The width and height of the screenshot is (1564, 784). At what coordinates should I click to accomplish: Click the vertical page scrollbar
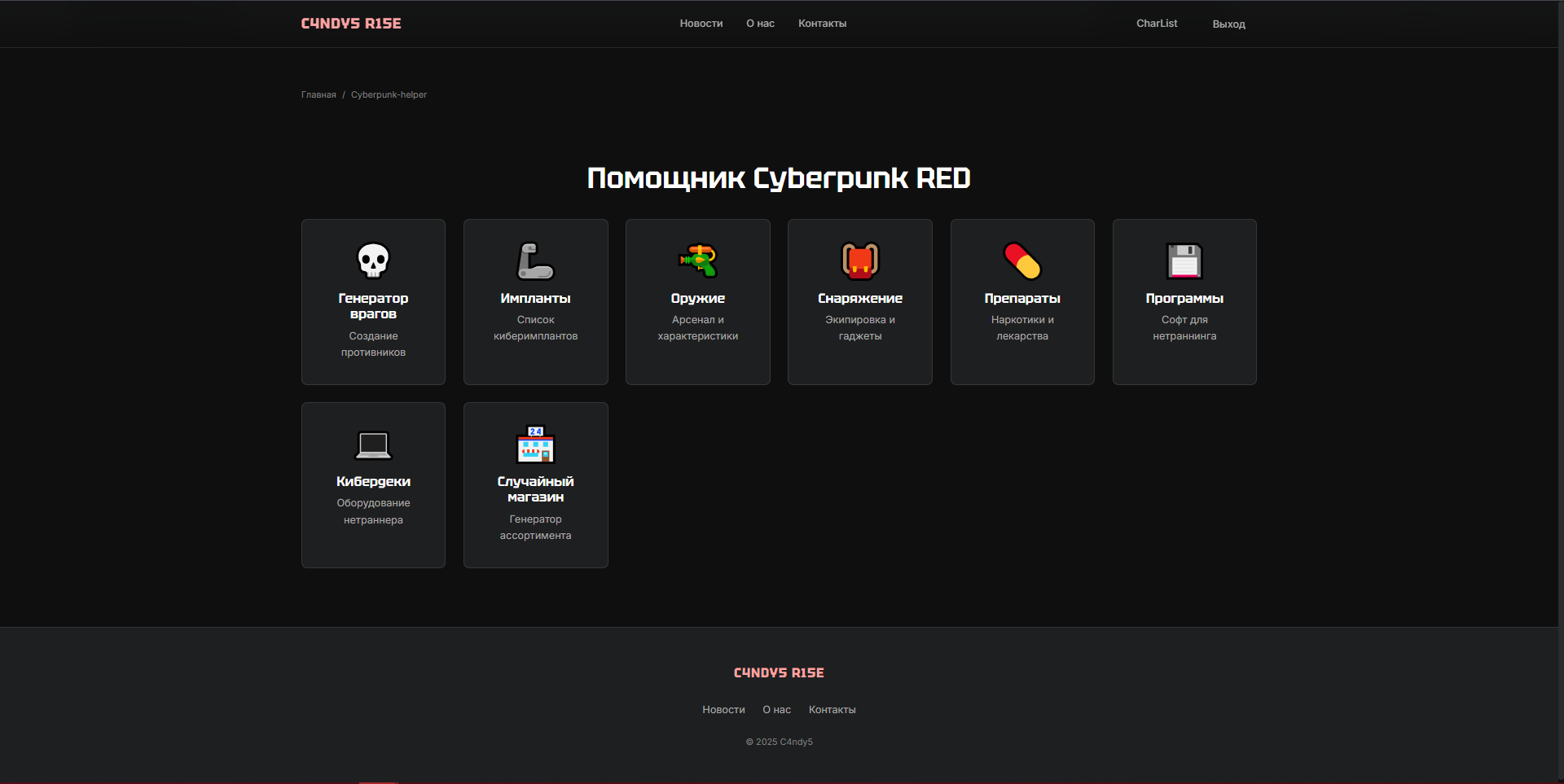[x=1561, y=392]
